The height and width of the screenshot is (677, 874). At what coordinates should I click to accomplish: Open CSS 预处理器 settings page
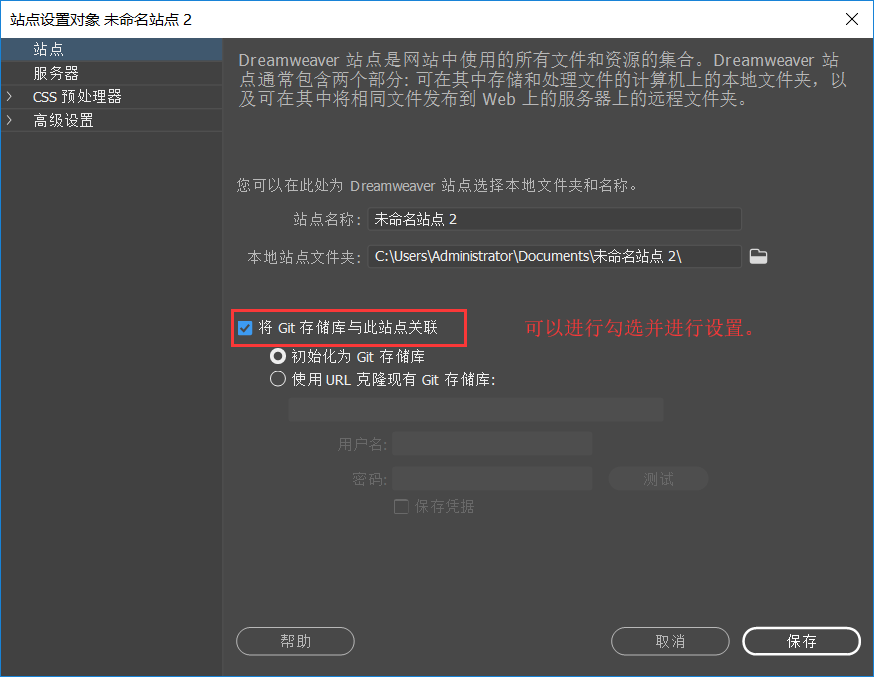(x=77, y=96)
